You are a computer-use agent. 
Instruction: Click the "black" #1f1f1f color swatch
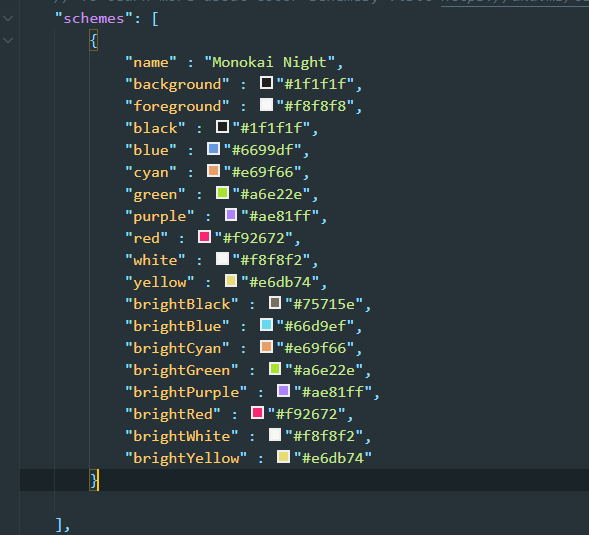click(x=222, y=127)
